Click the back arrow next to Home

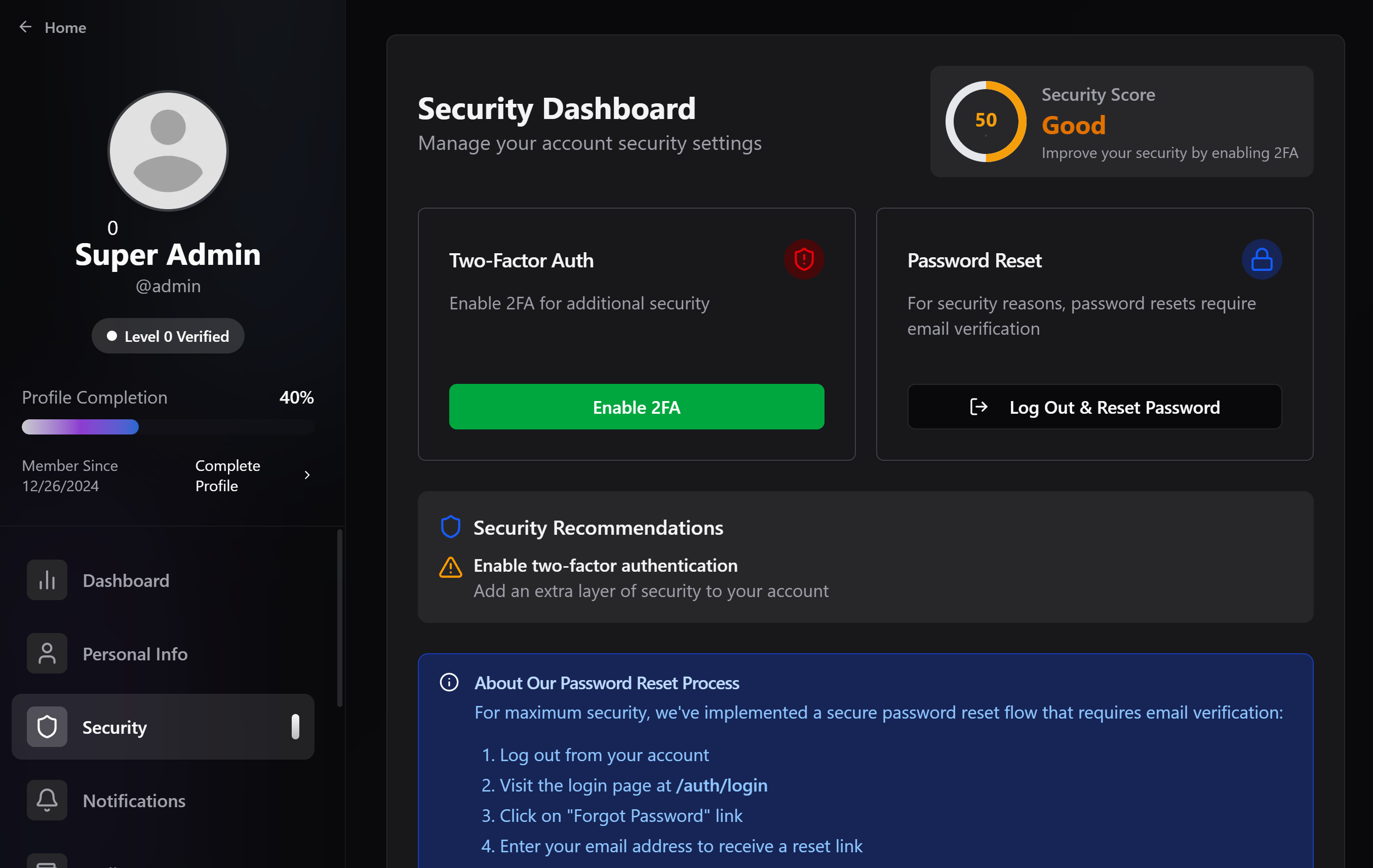coord(25,27)
